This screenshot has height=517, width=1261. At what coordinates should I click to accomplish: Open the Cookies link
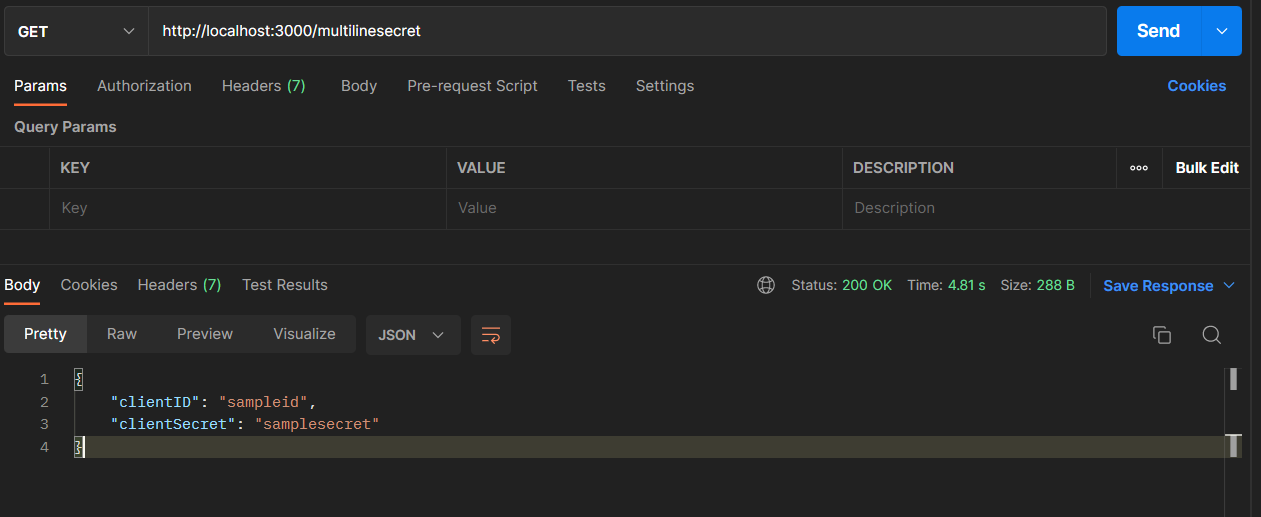tap(1196, 86)
